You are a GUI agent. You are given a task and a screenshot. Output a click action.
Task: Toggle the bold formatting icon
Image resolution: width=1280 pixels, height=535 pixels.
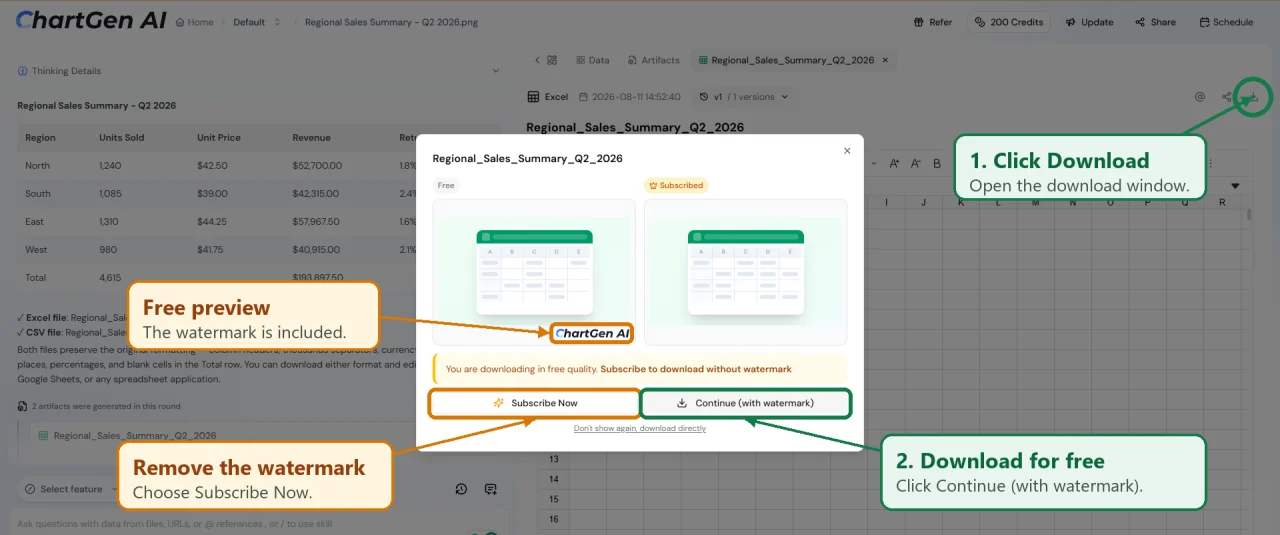(x=937, y=163)
